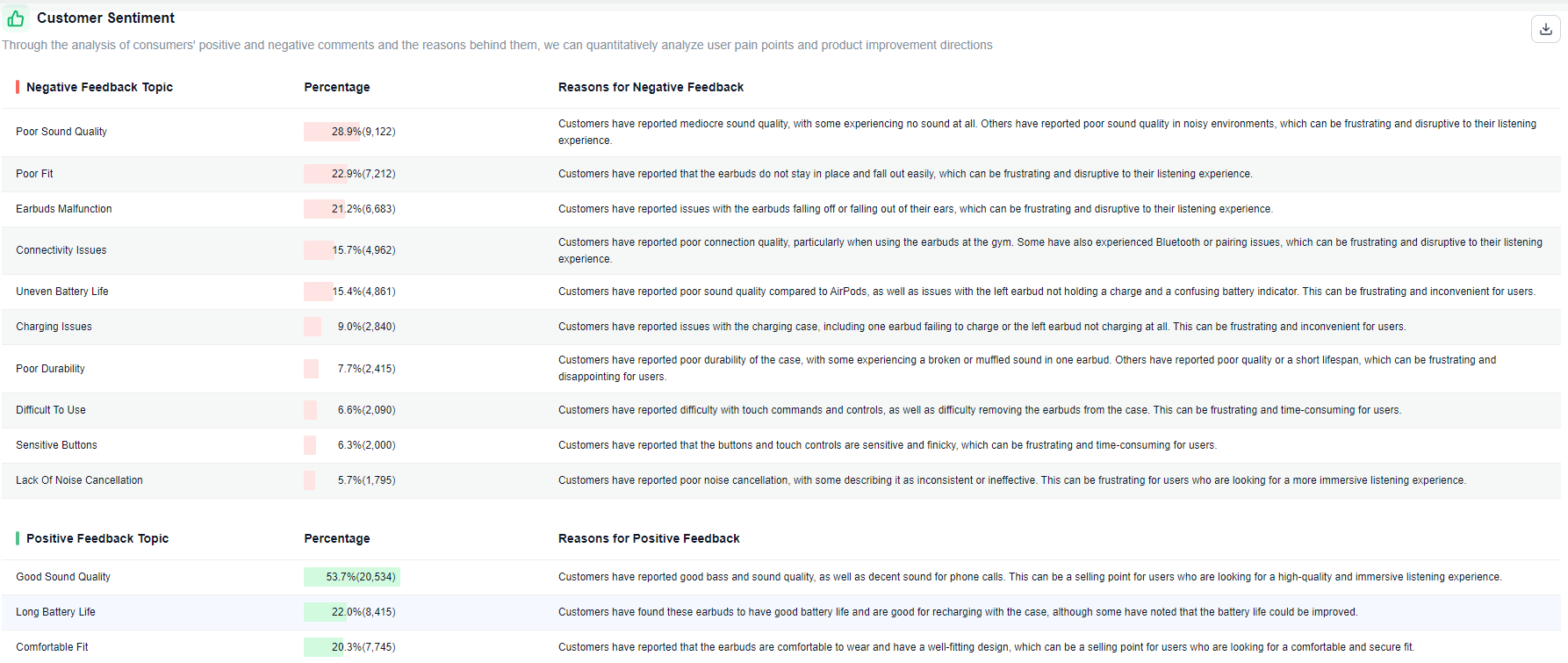Select the Good Sound Quality topic

(x=63, y=577)
